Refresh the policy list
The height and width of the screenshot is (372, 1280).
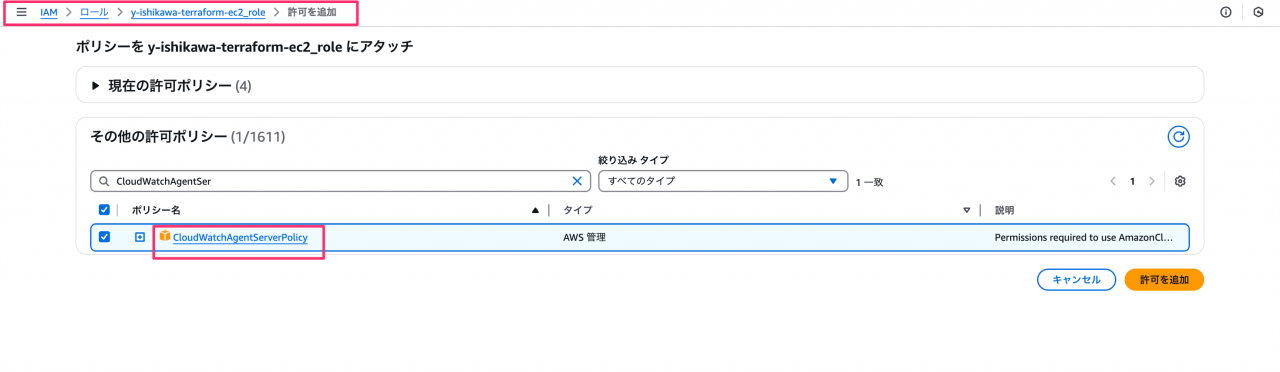(1179, 137)
